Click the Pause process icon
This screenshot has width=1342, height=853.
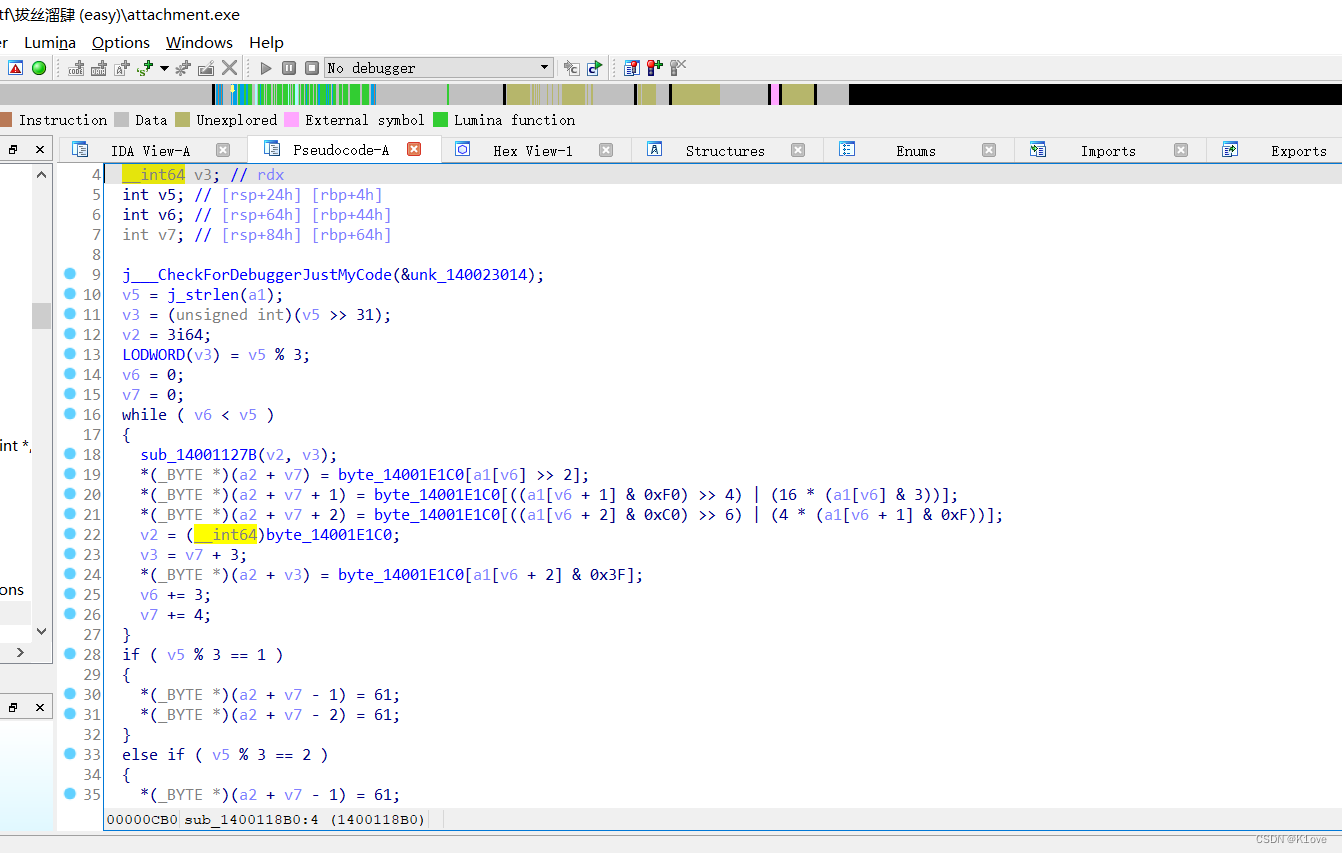[289, 67]
